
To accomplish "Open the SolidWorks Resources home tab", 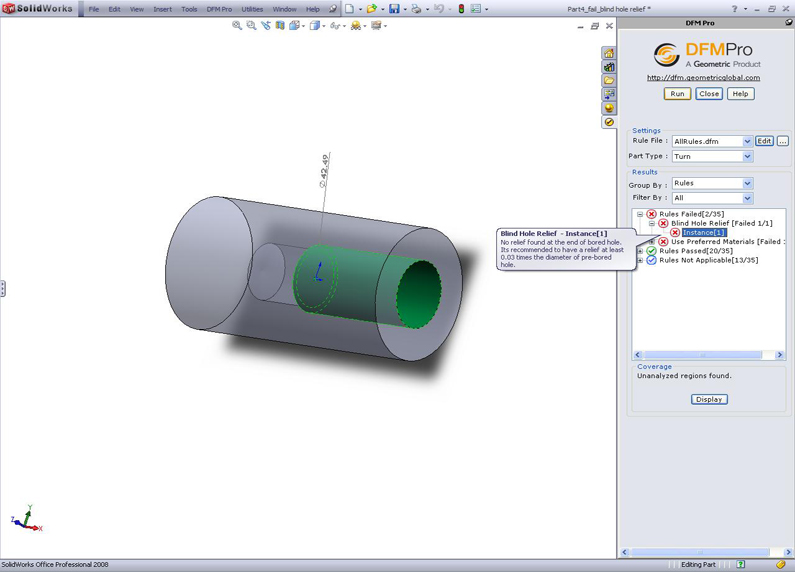I will tap(609, 53).
